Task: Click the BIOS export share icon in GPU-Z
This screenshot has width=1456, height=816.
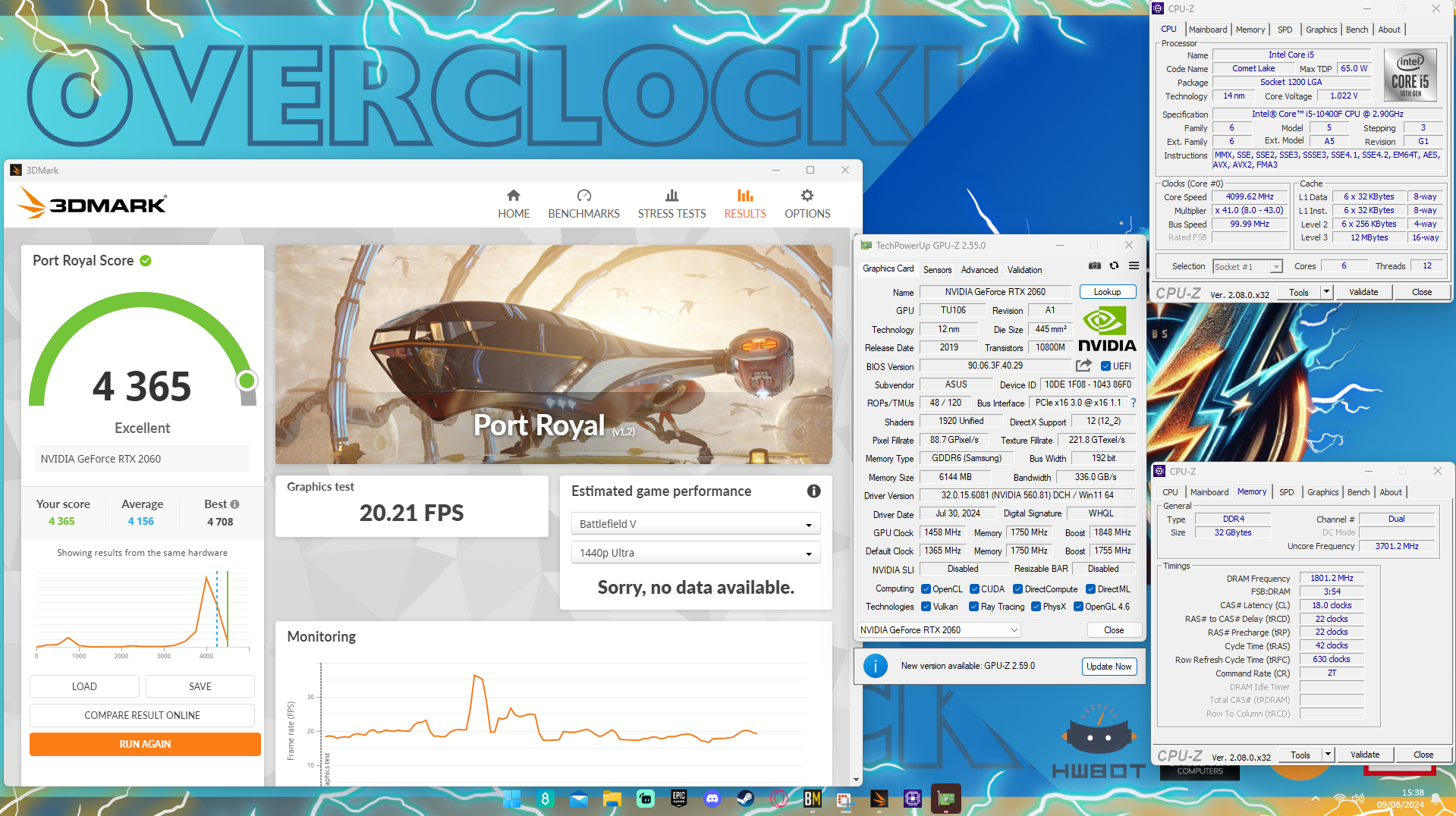Action: pyautogui.click(x=1083, y=366)
